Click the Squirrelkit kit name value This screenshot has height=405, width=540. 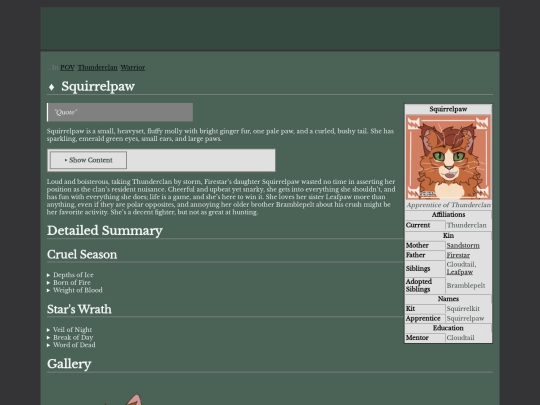tap(463, 309)
